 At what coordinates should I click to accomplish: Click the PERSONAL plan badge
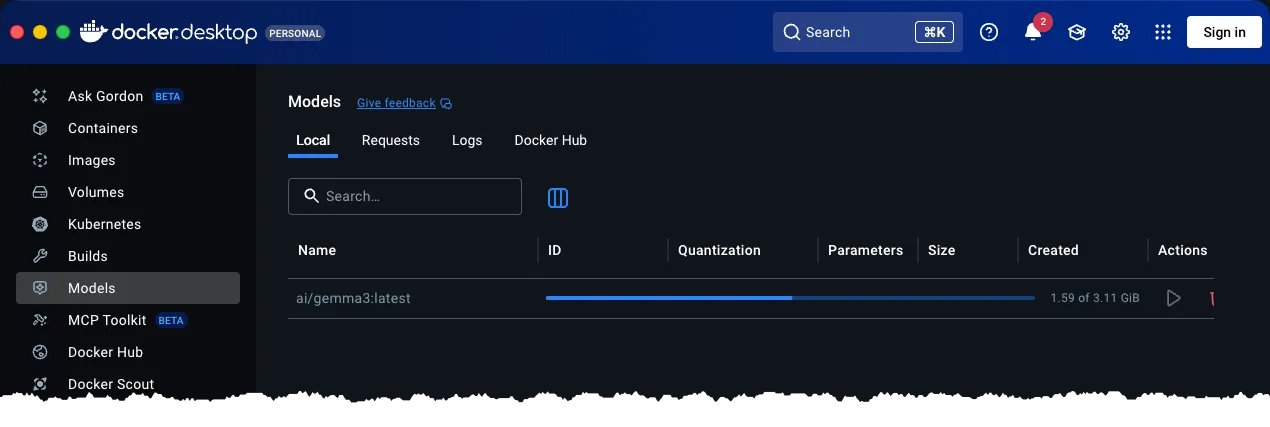click(295, 33)
